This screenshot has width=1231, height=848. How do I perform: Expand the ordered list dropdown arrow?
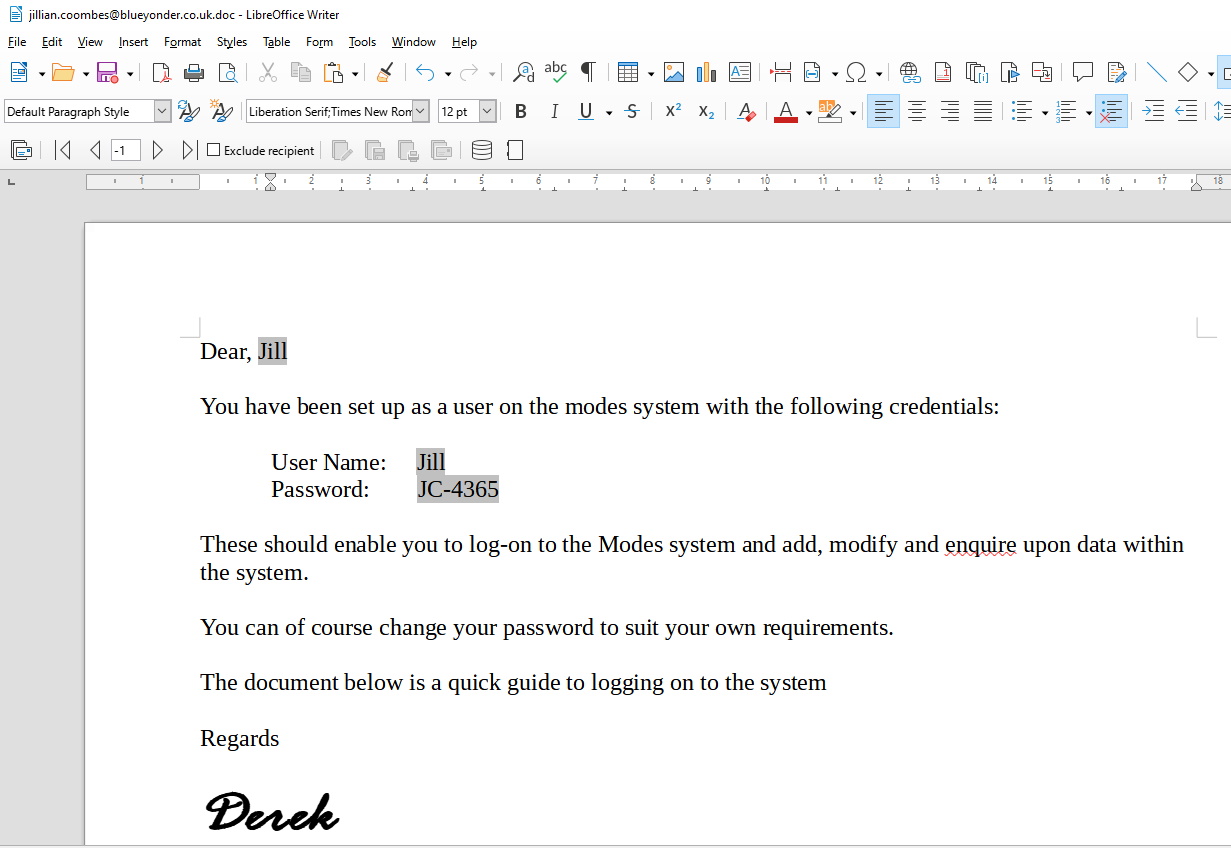point(1088,113)
